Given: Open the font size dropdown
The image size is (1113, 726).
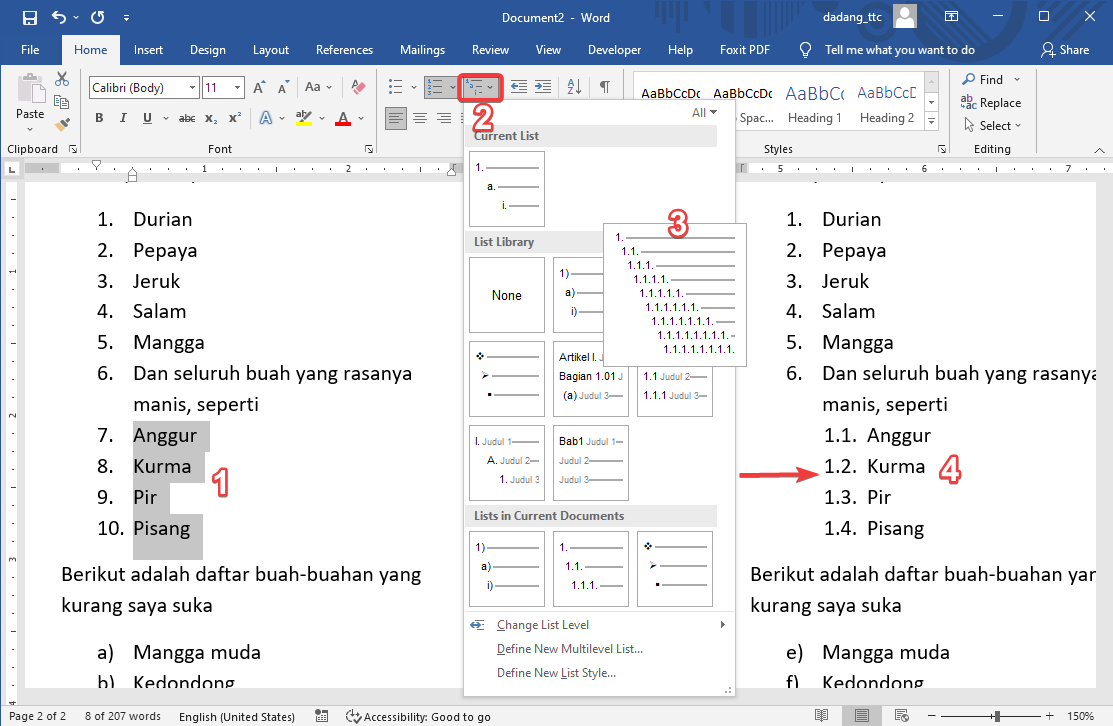Looking at the screenshot, I should 238,87.
